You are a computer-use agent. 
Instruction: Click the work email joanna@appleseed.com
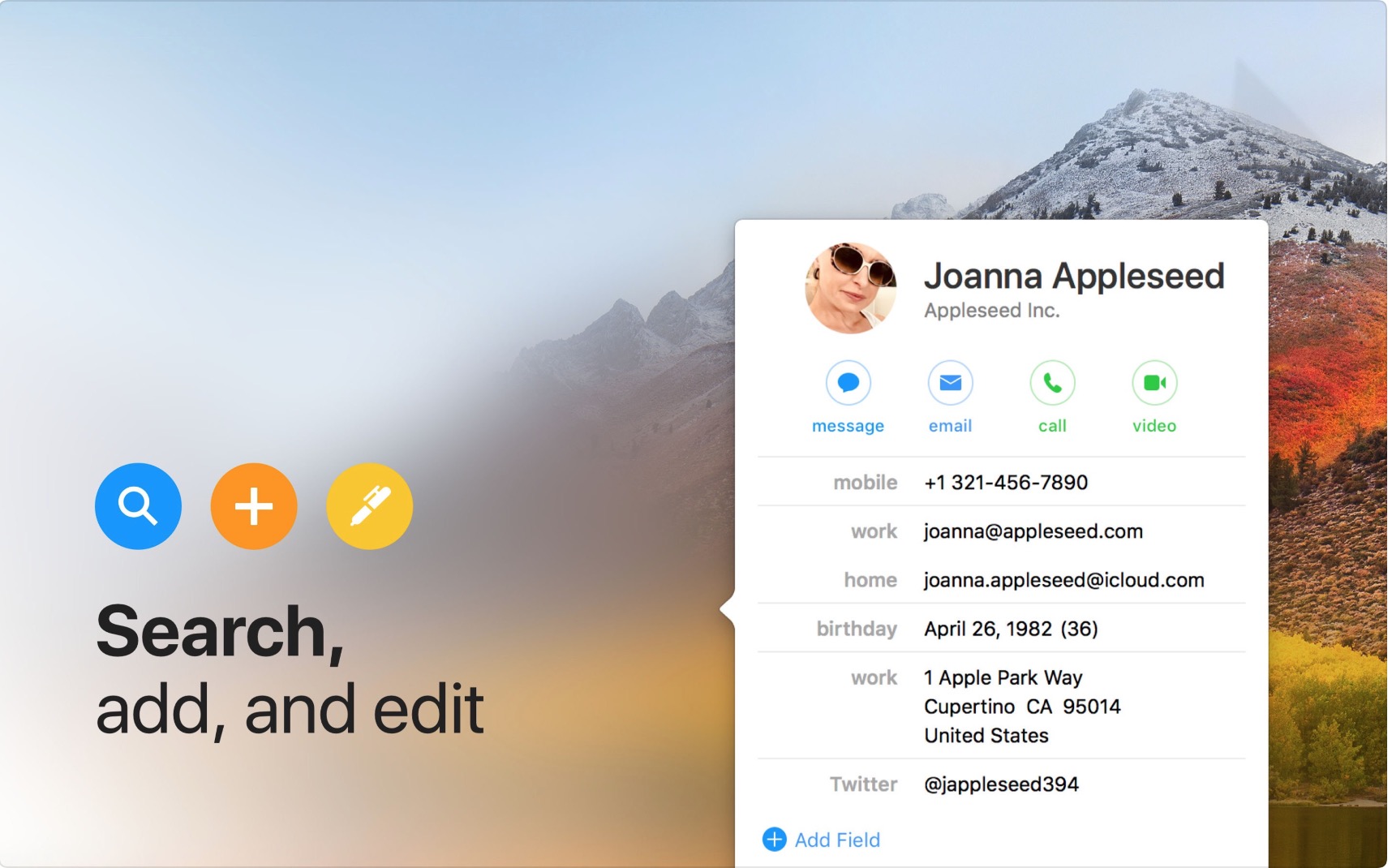coord(1033,531)
